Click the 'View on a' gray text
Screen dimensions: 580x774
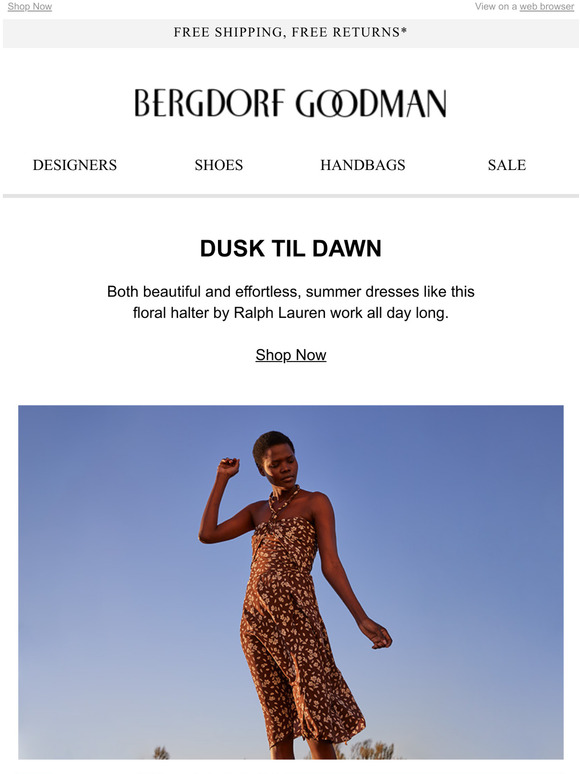click(496, 6)
